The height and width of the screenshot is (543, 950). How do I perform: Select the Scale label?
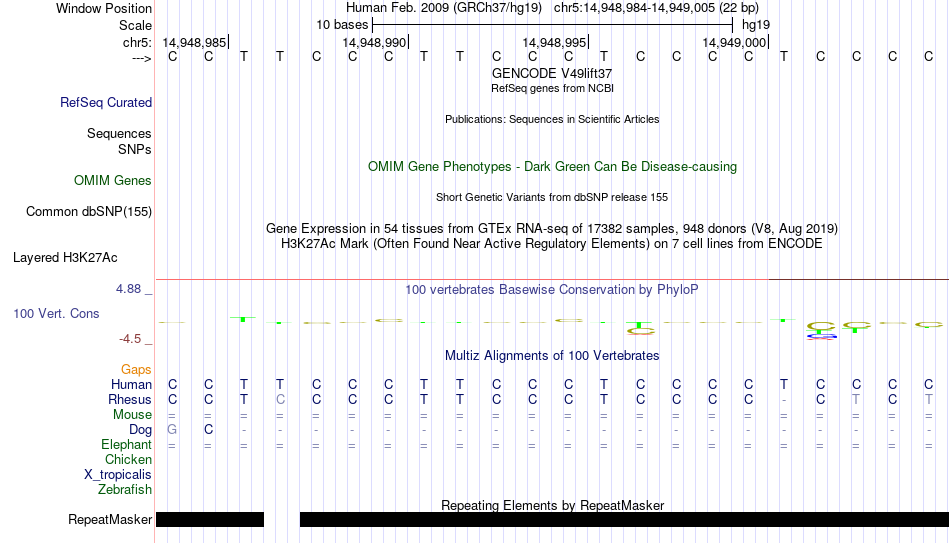[x=135, y=25]
